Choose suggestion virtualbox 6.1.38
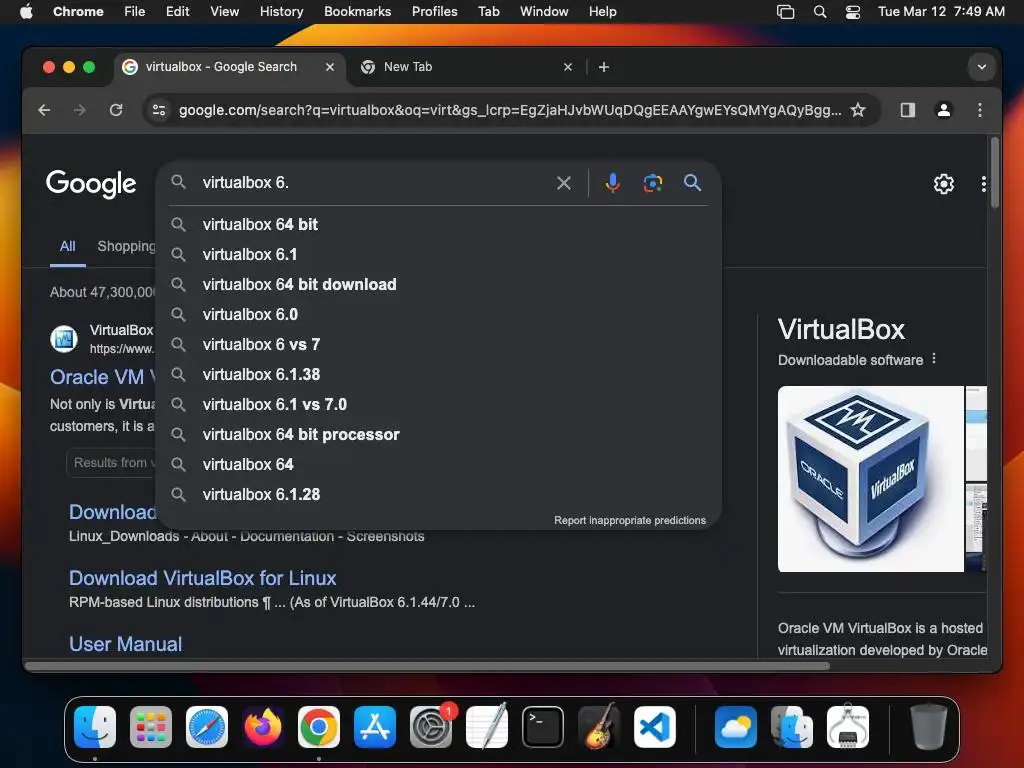 438,375
